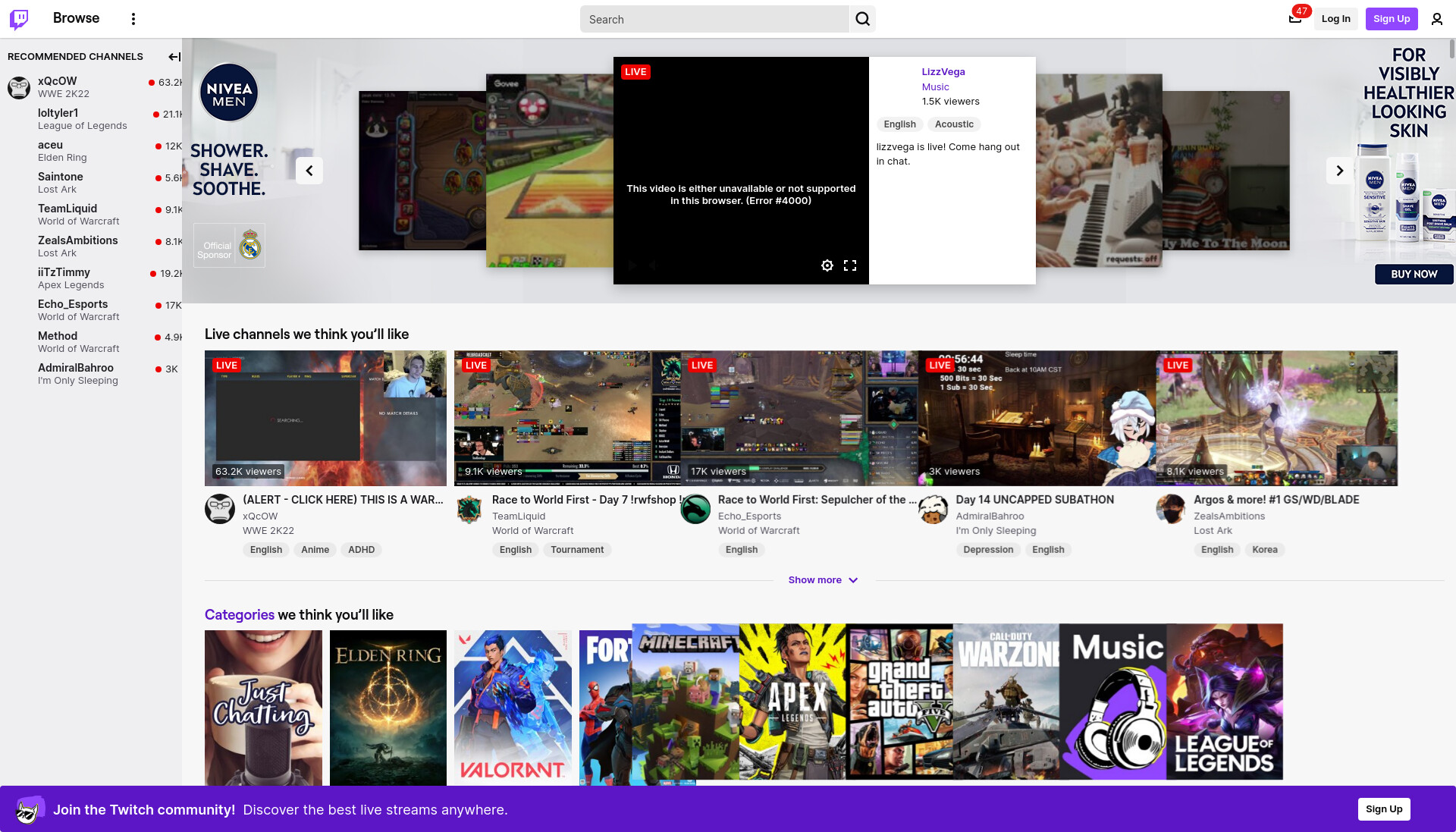
Task: Open LizzVega channel link
Action: click(x=943, y=72)
